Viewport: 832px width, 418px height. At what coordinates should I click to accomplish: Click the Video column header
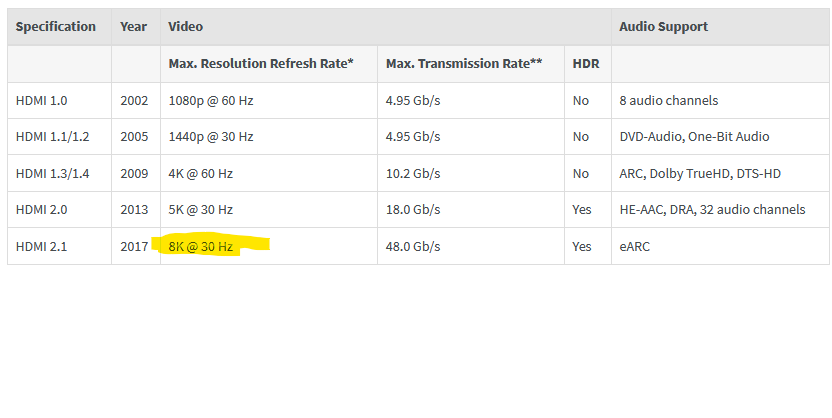tap(185, 27)
